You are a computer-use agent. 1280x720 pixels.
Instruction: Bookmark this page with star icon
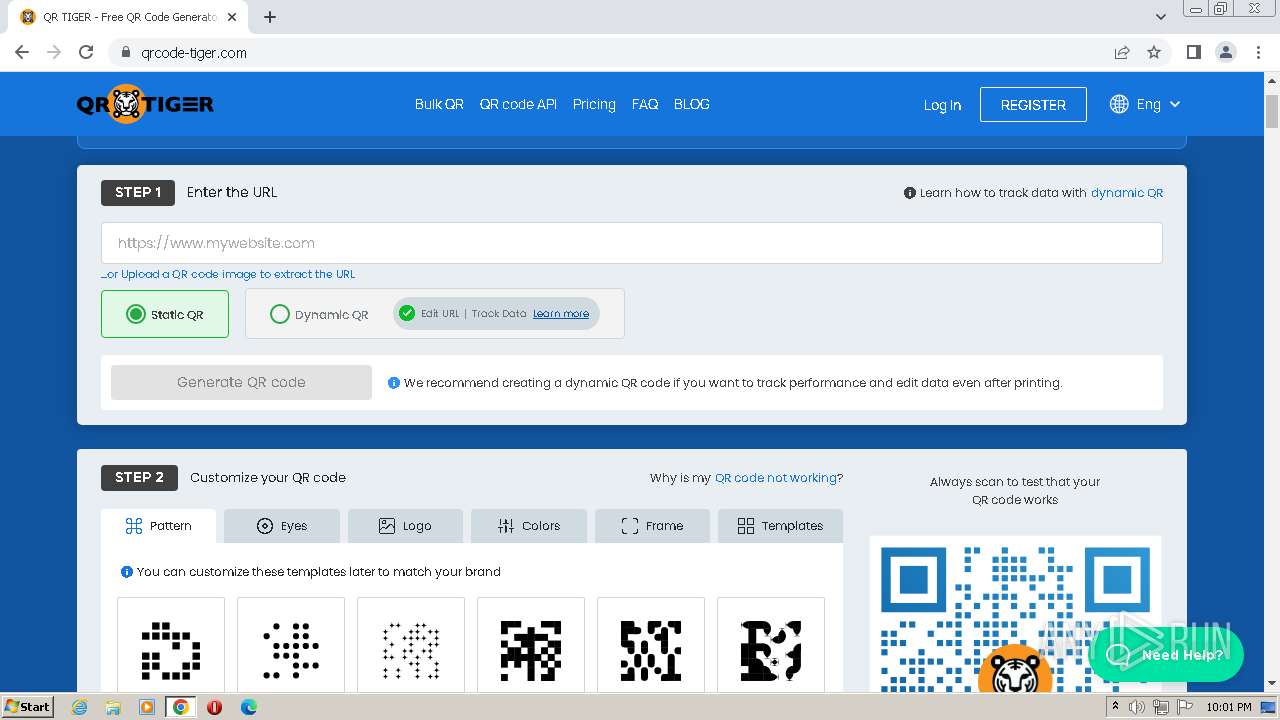click(x=1154, y=52)
